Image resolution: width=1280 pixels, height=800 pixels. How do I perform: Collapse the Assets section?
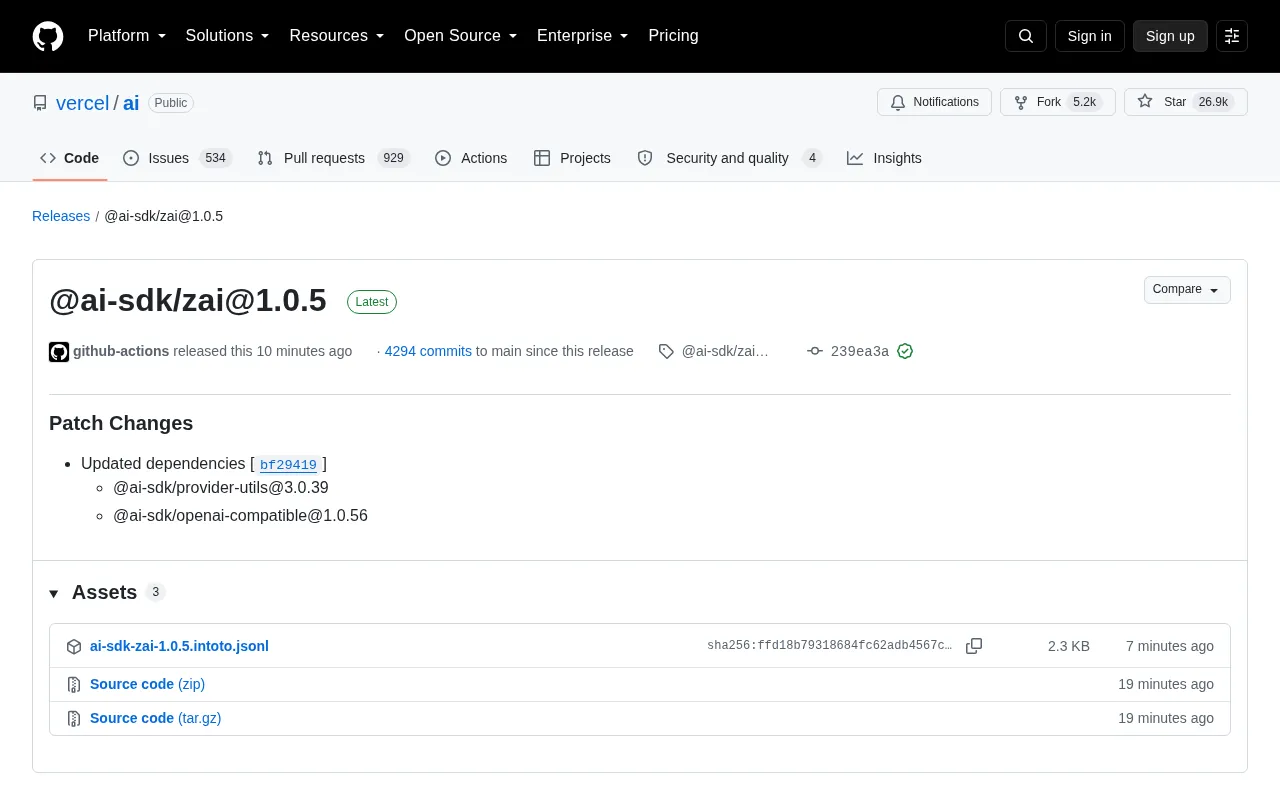pyautogui.click(x=54, y=593)
